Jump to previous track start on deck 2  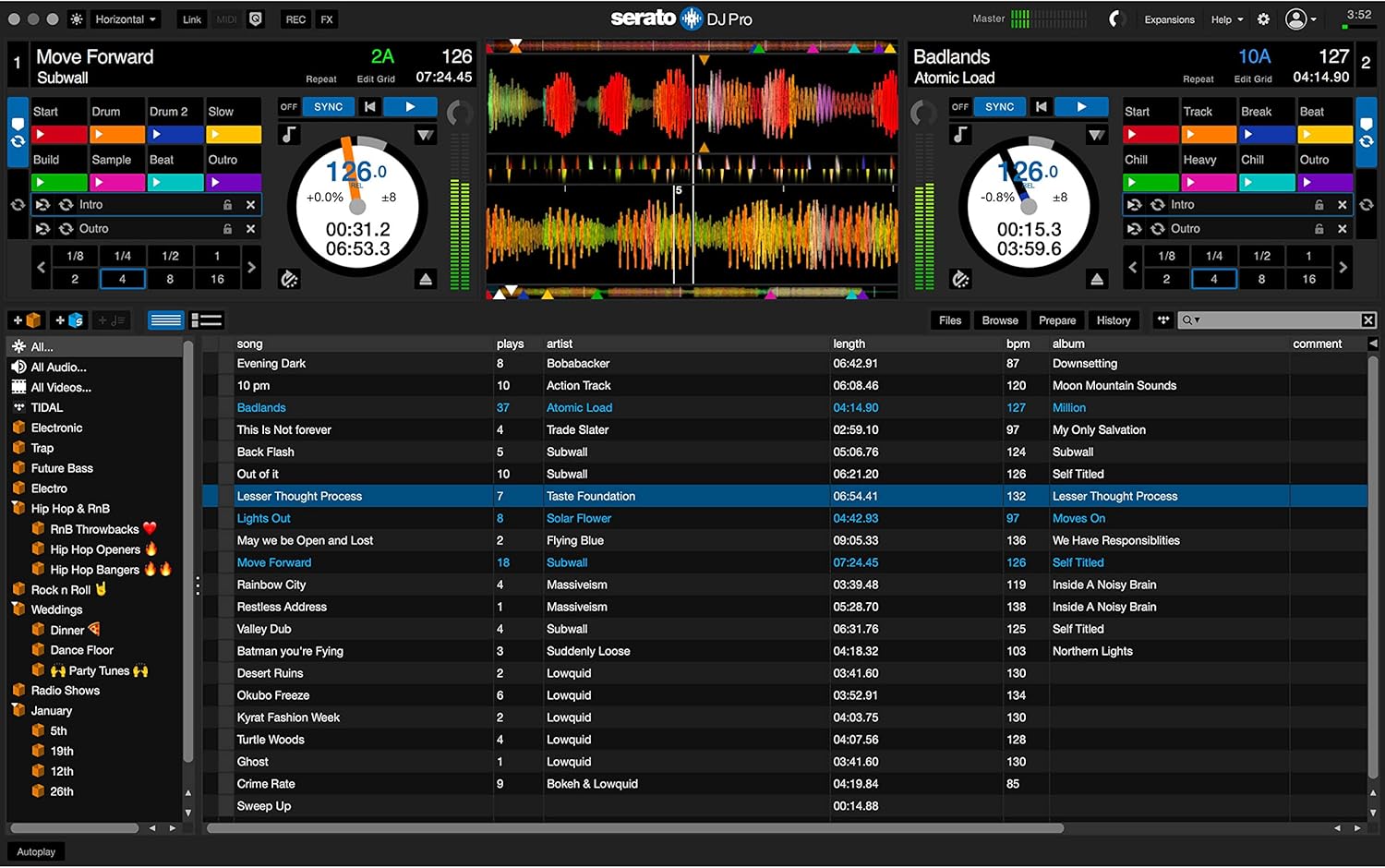[1041, 107]
